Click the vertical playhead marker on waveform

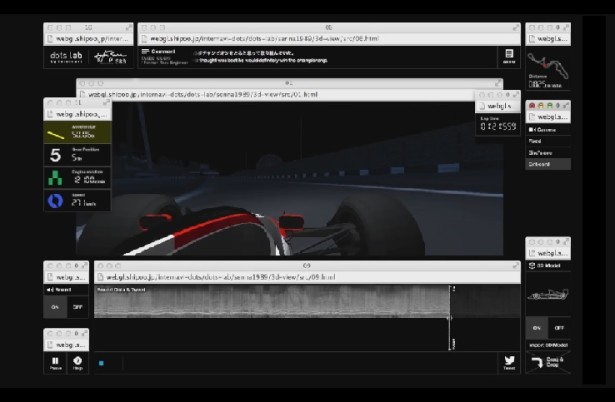pyautogui.click(x=450, y=318)
